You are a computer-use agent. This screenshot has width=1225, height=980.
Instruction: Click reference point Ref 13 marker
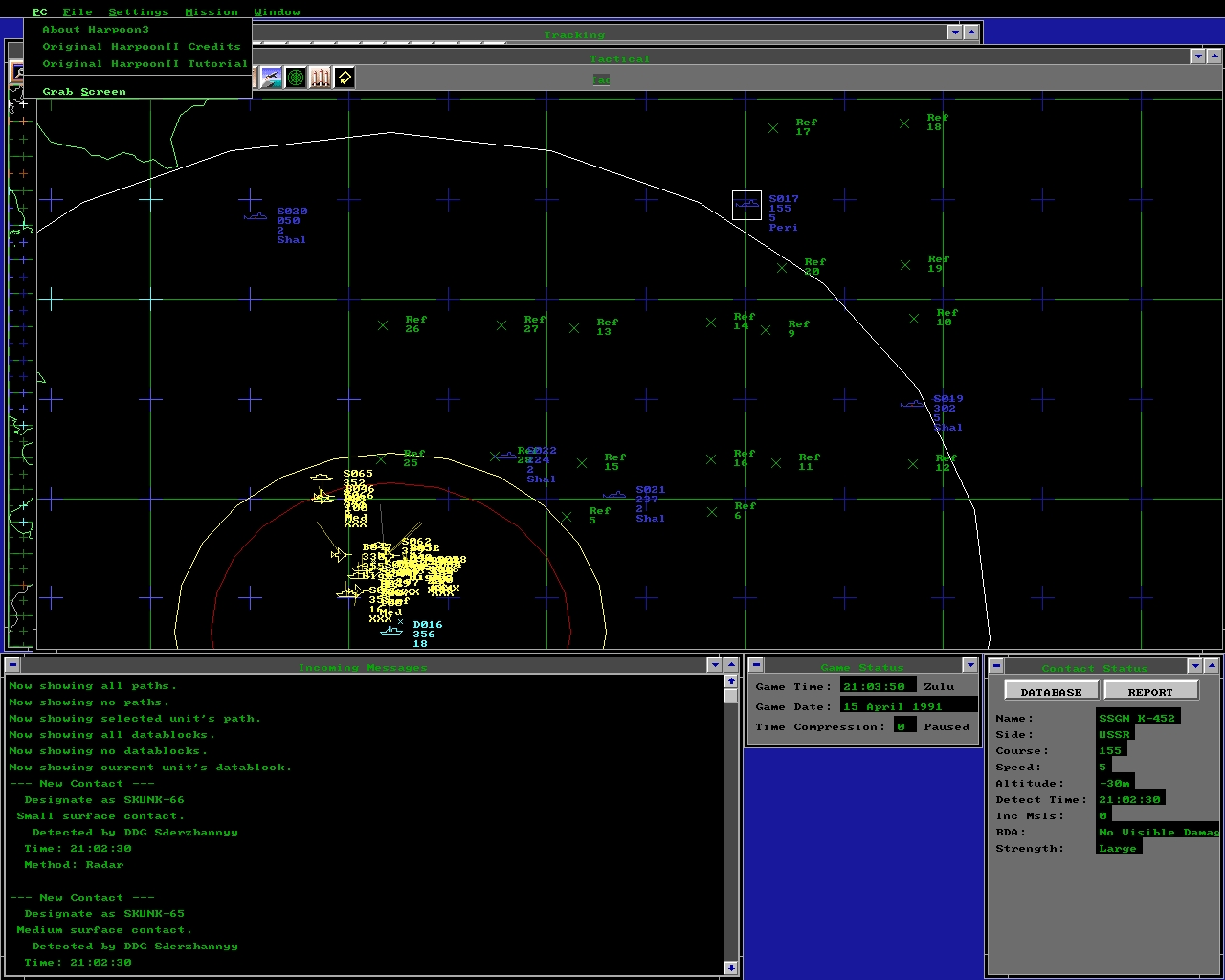(x=574, y=328)
